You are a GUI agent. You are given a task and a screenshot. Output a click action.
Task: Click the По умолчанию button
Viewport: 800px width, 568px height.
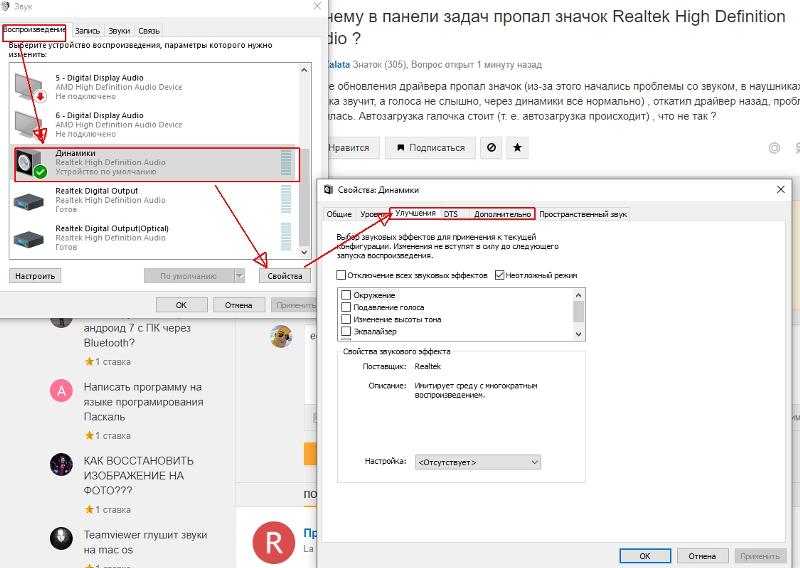[x=189, y=276]
